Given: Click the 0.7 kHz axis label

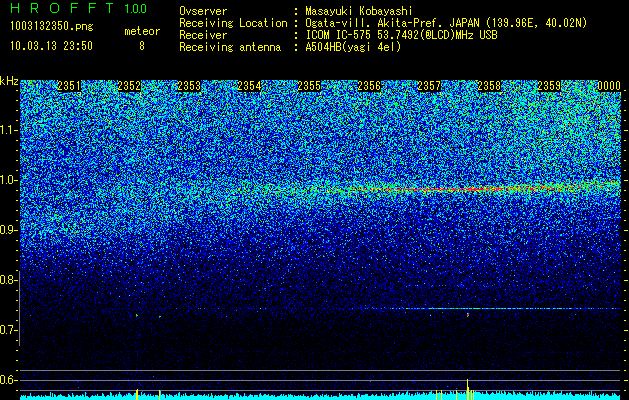Looking at the screenshot, I should tap(8, 330).
